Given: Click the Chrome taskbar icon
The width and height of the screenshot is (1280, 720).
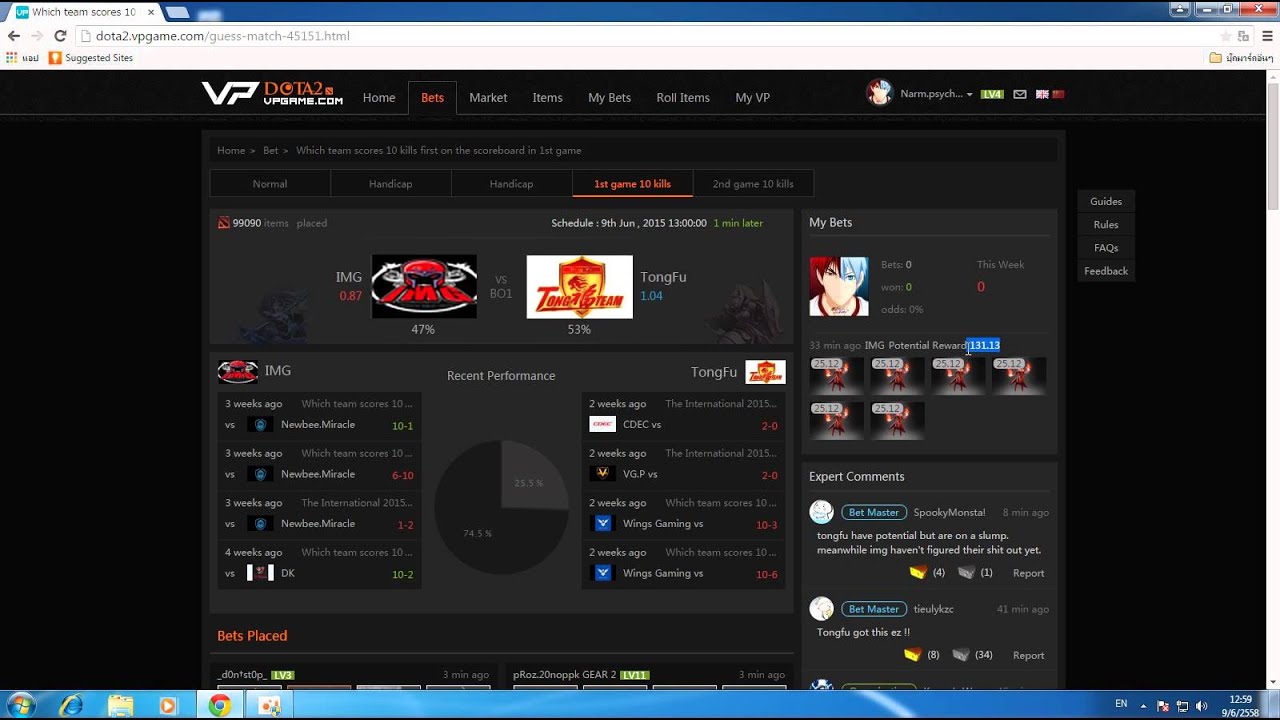Looking at the screenshot, I should (220, 706).
